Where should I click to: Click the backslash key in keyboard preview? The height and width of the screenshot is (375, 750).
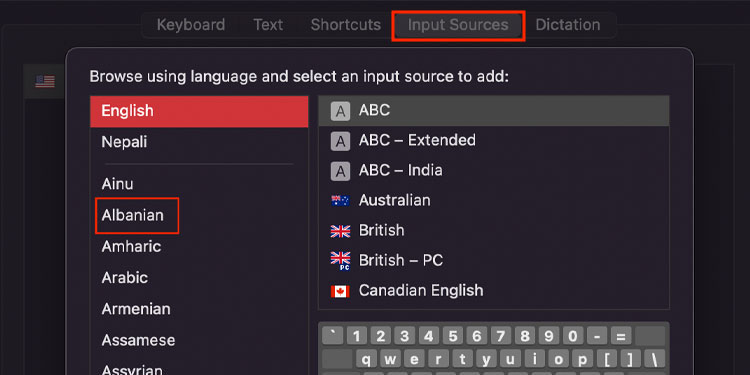(x=655, y=359)
